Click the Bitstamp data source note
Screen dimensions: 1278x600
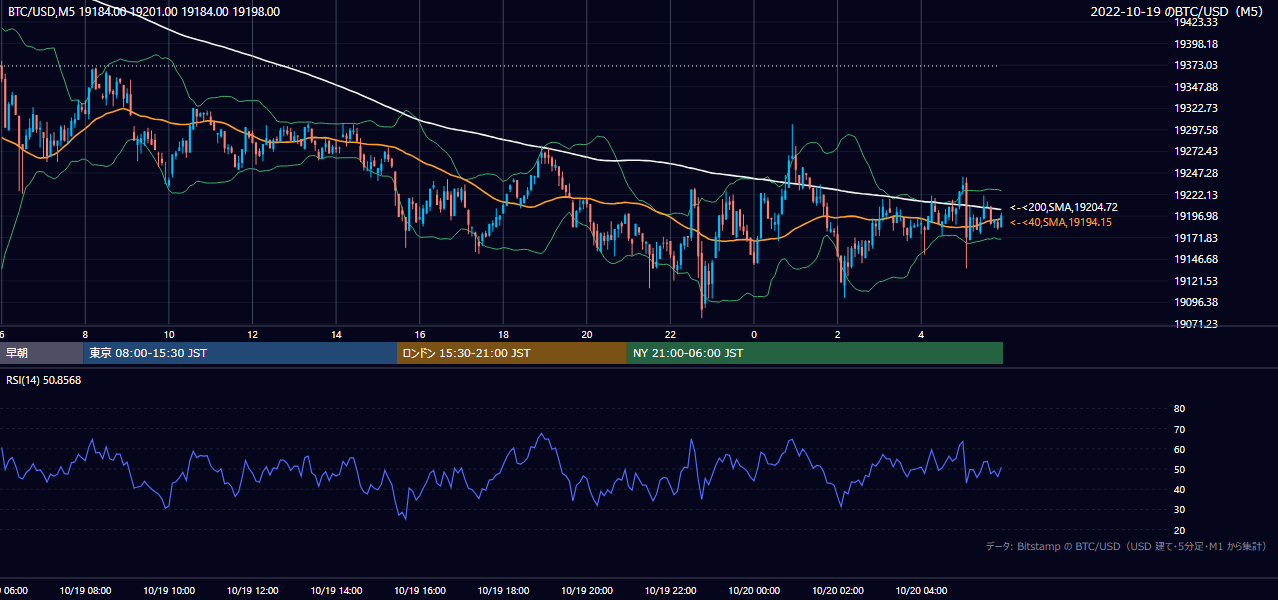(1126, 547)
